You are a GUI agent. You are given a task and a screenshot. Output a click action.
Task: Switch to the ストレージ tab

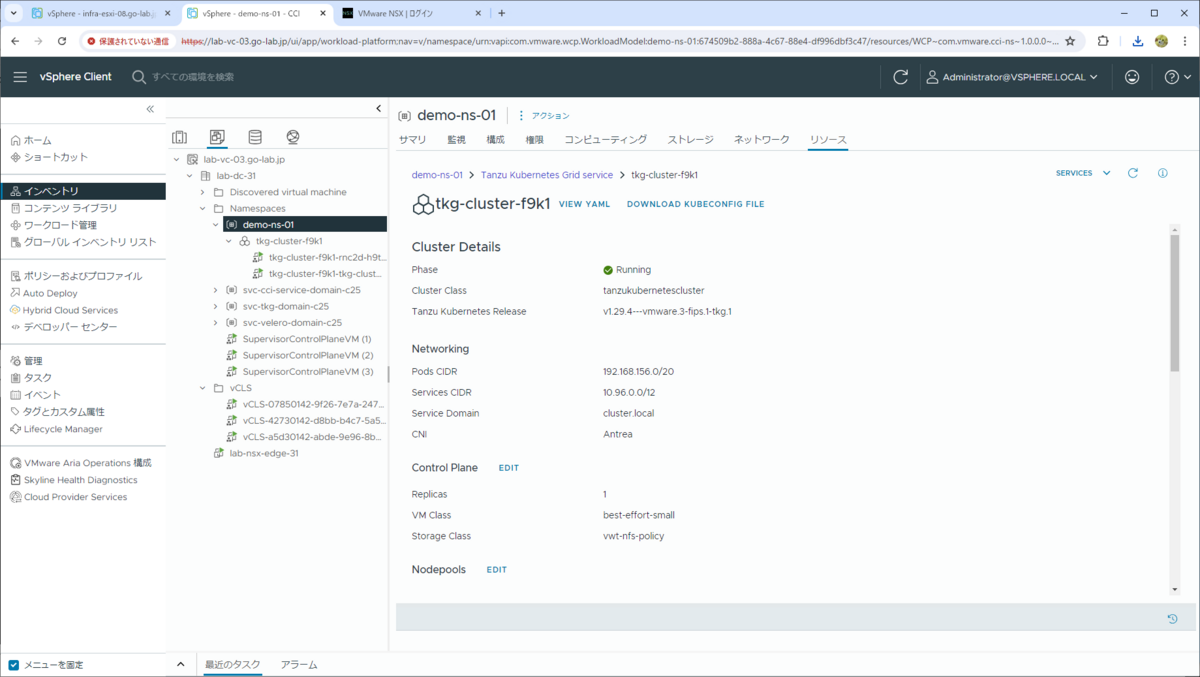[691, 140]
